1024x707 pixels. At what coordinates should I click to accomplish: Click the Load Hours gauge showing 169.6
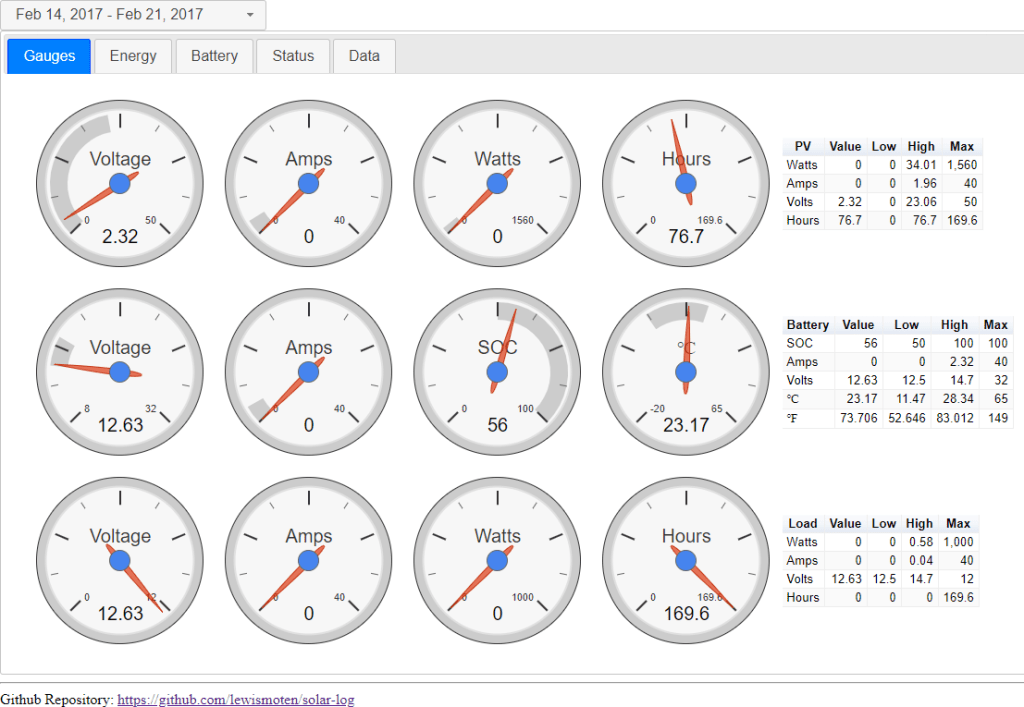click(686, 561)
